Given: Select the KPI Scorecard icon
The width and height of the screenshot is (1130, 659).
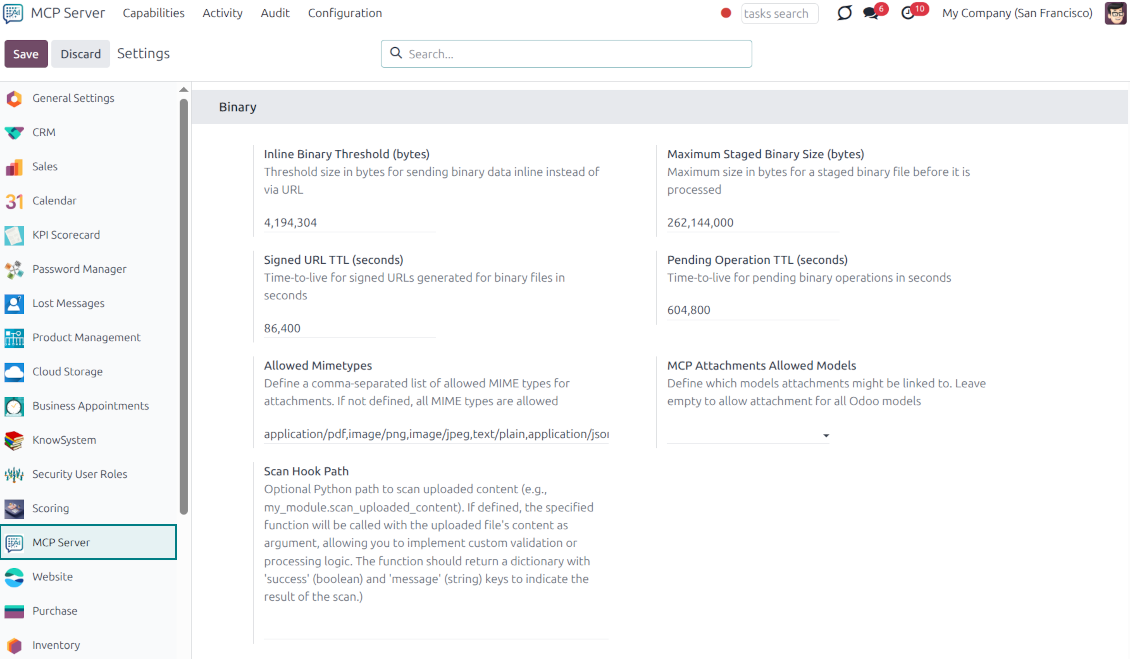Looking at the screenshot, I should tap(15, 234).
